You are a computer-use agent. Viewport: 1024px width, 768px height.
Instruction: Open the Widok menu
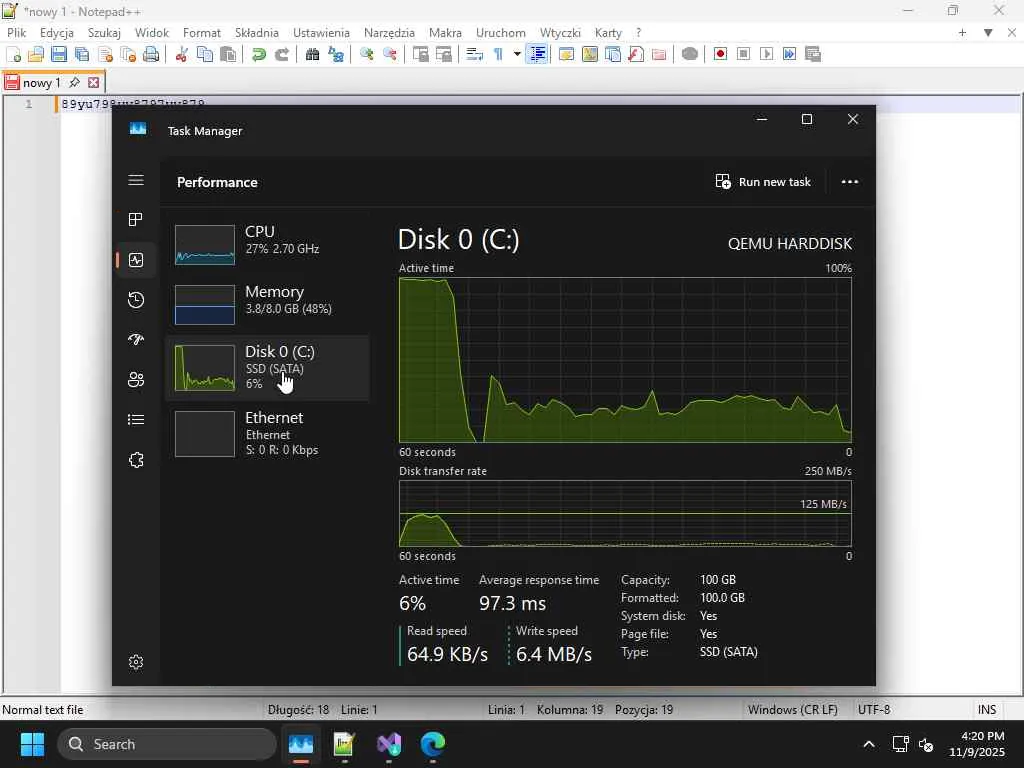[x=152, y=33]
